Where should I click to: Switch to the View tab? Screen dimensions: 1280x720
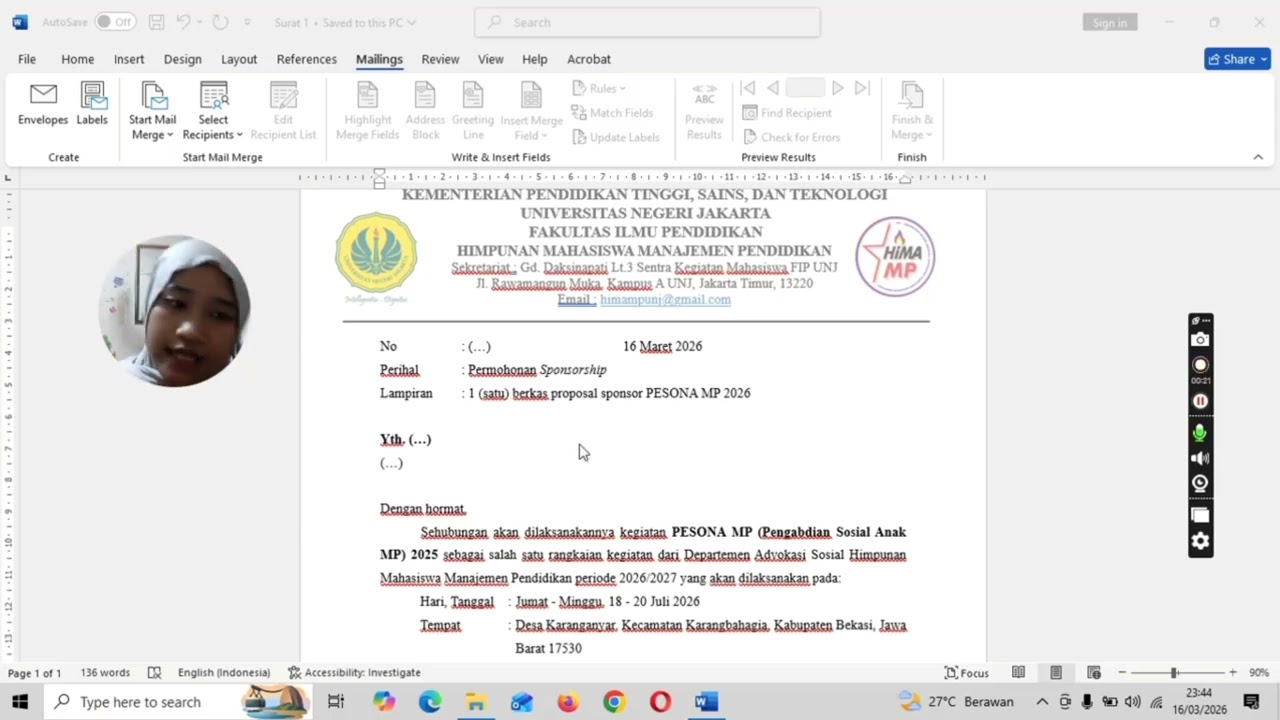[490, 59]
